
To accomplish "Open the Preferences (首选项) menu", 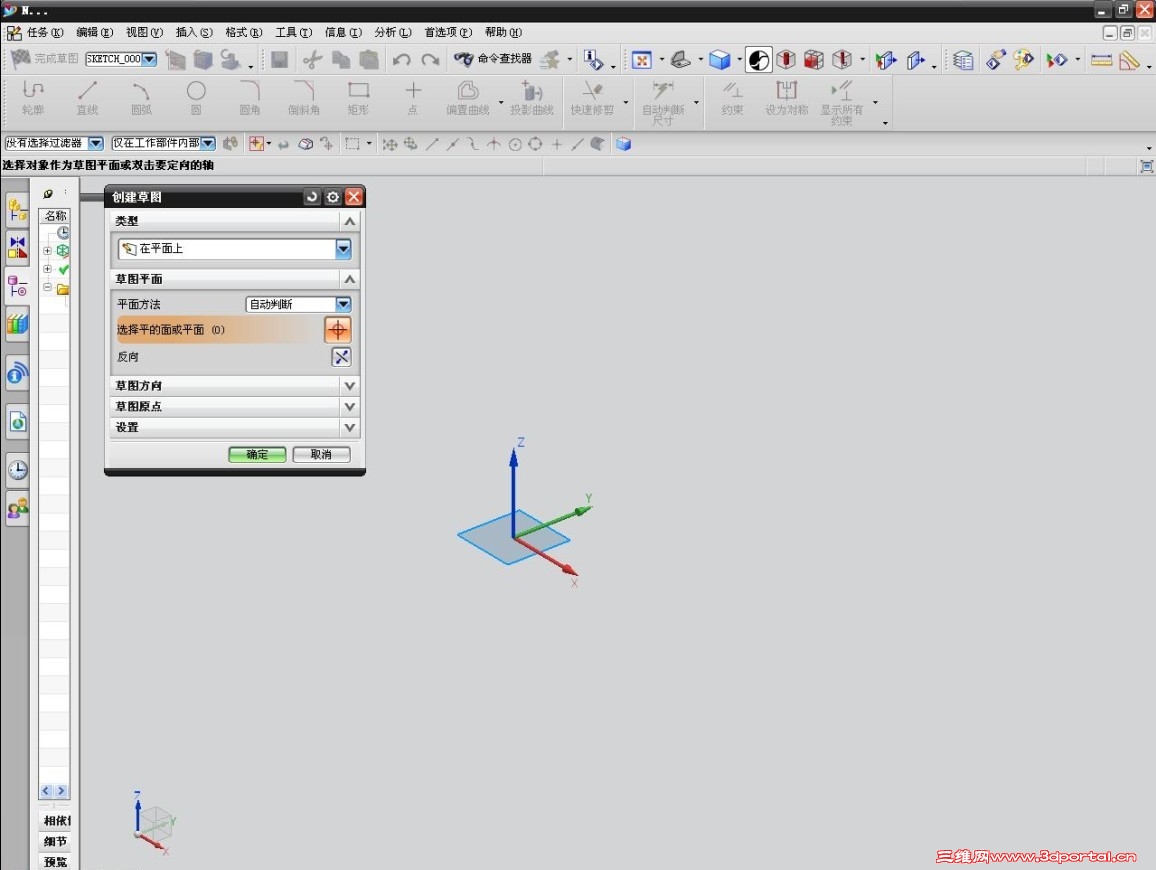I will tap(448, 32).
